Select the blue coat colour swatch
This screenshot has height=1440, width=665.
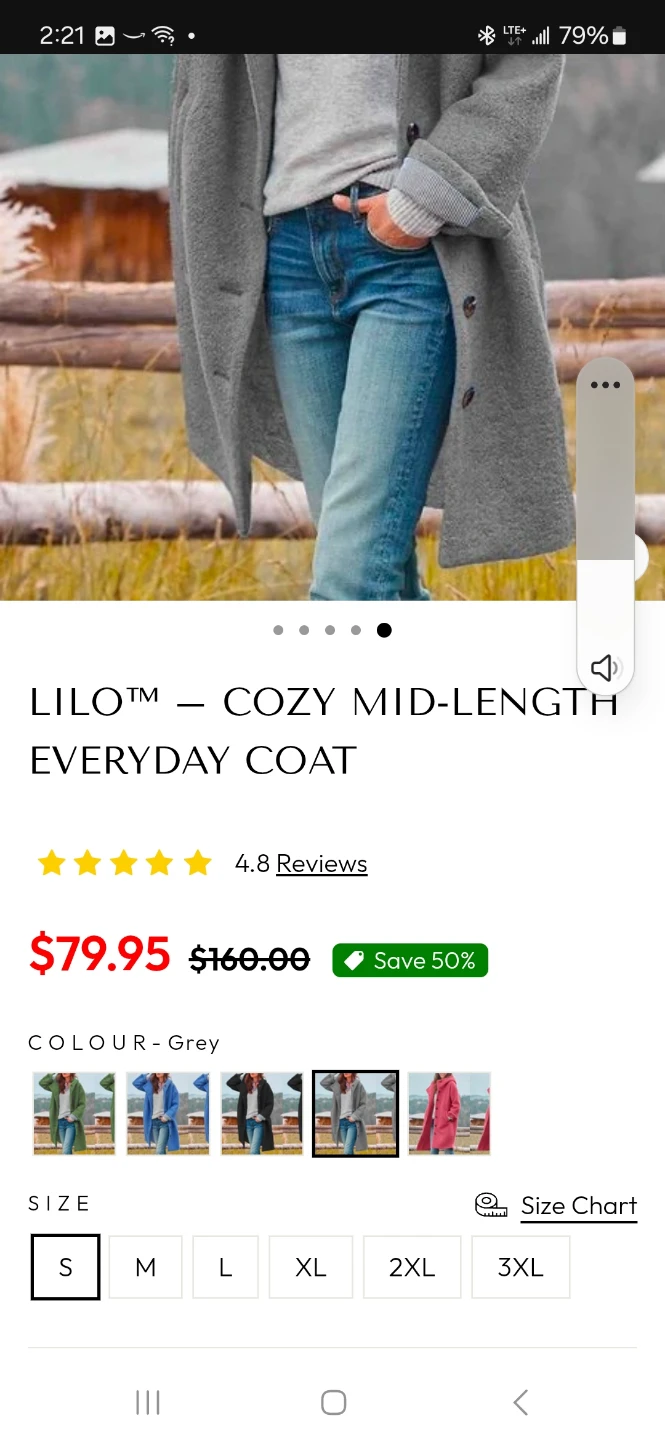(168, 1113)
